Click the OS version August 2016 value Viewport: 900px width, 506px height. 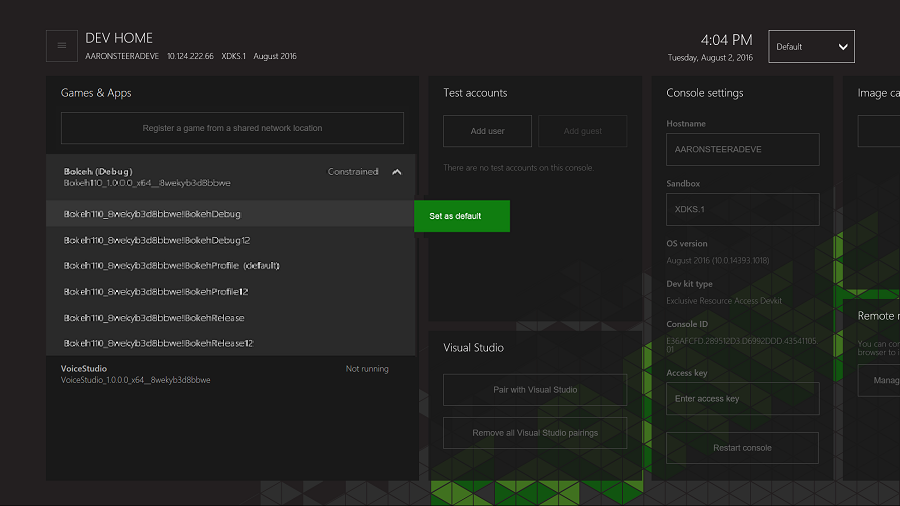717,260
